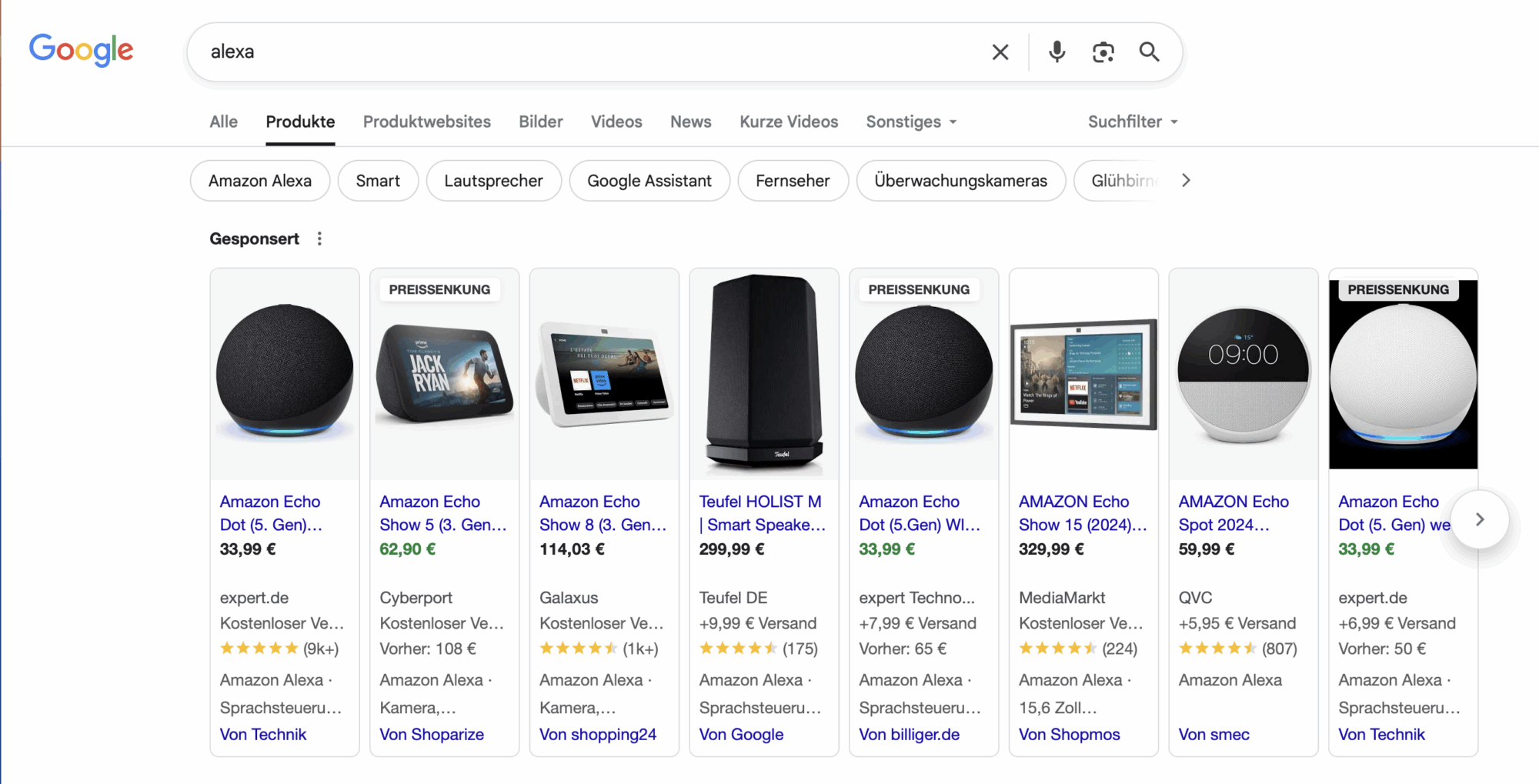Switch to the Bilder tab
The width and height of the screenshot is (1539, 784).
point(540,122)
